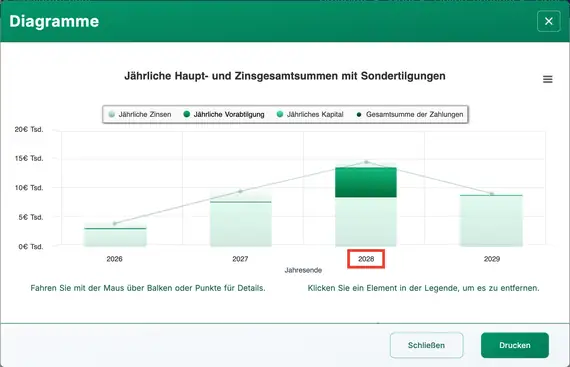This screenshot has width=570, height=367.
Task: Toggle the Gesamtsumme der Zahlungen legend series
Action: [x=410, y=114]
